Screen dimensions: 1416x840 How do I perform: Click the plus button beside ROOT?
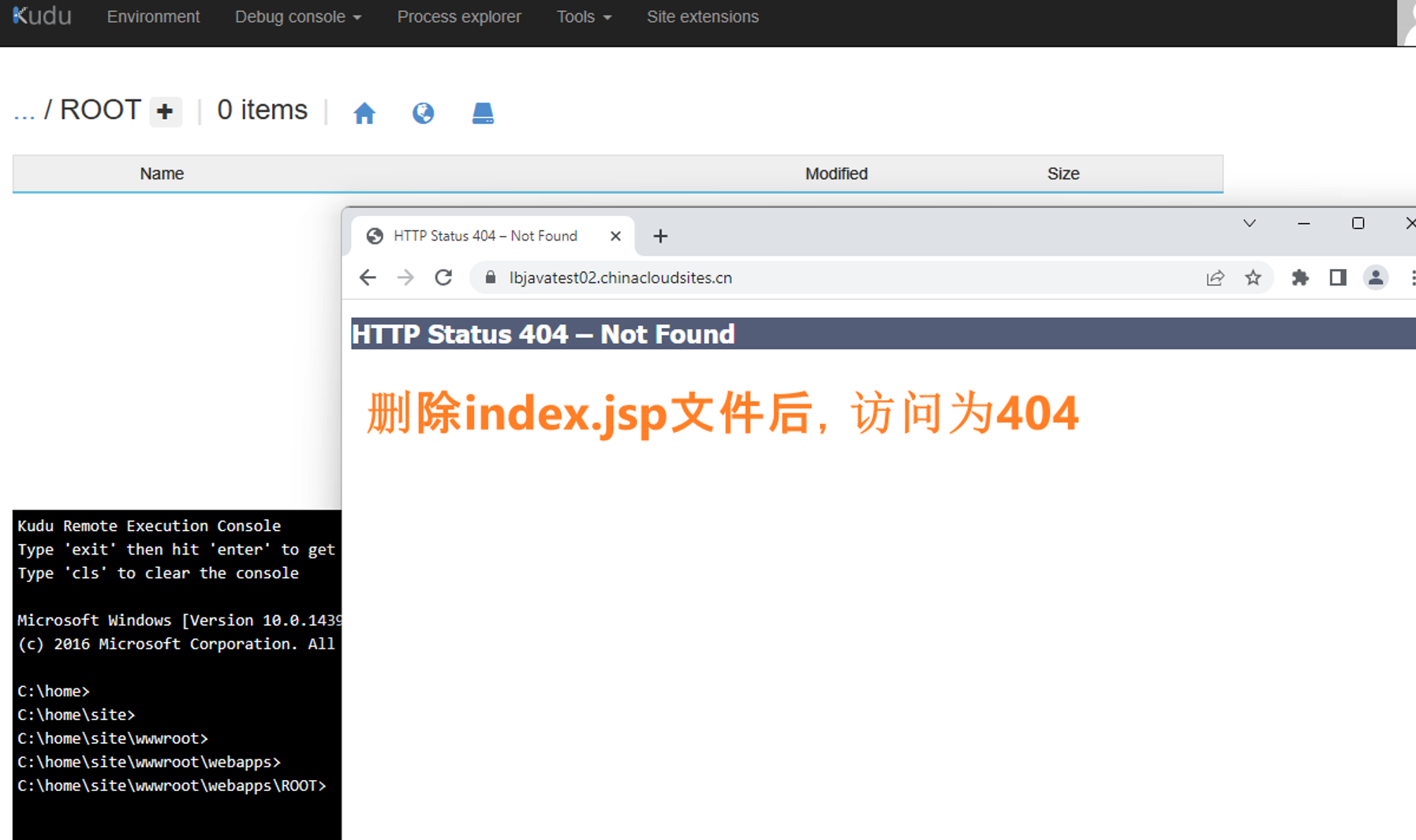(165, 112)
